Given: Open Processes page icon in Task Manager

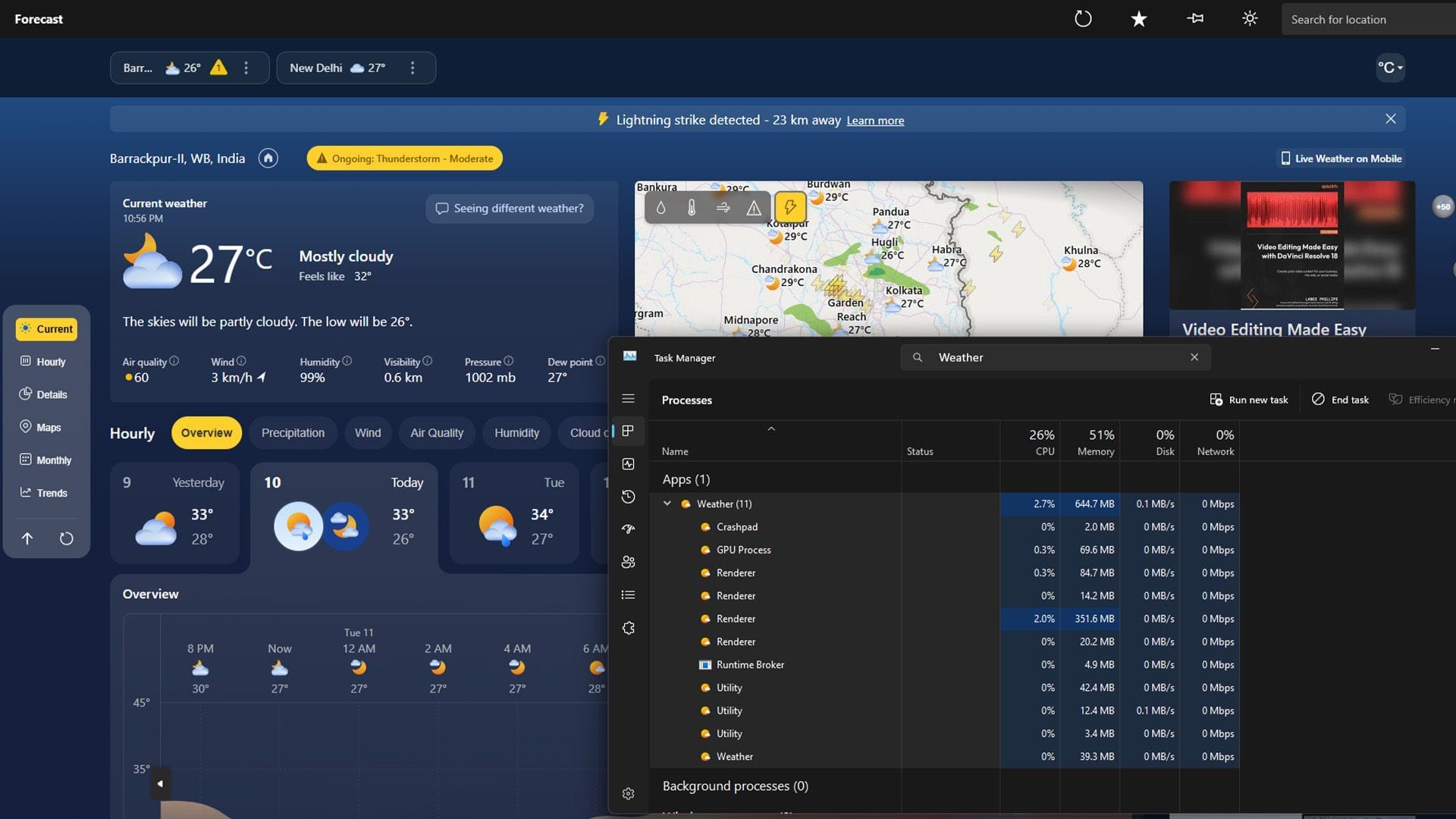Looking at the screenshot, I should point(628,431).
